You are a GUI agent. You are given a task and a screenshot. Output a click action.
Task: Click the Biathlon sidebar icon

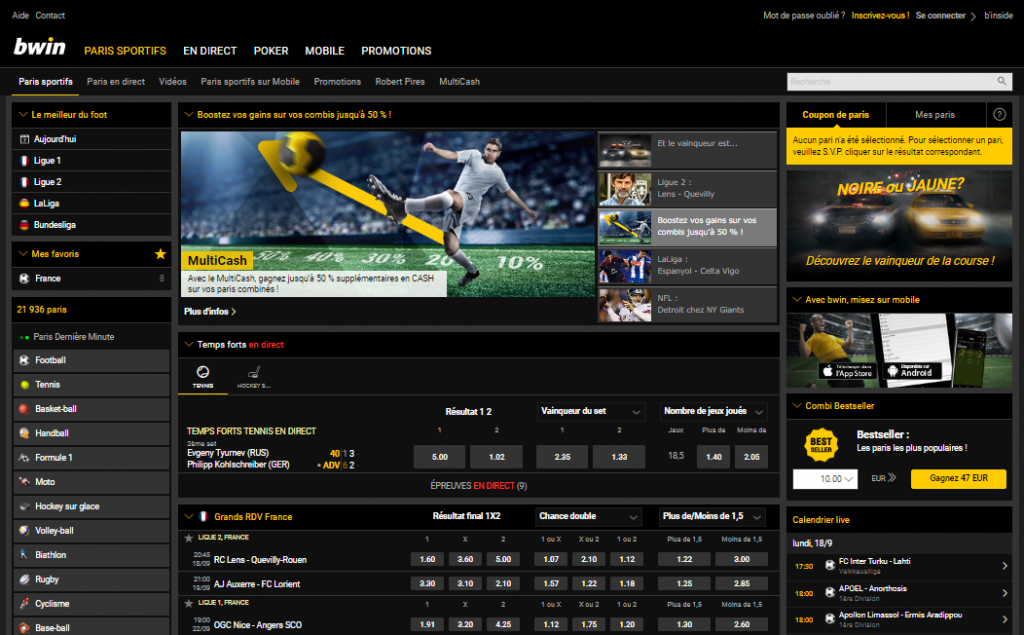[x=24, y=555]
